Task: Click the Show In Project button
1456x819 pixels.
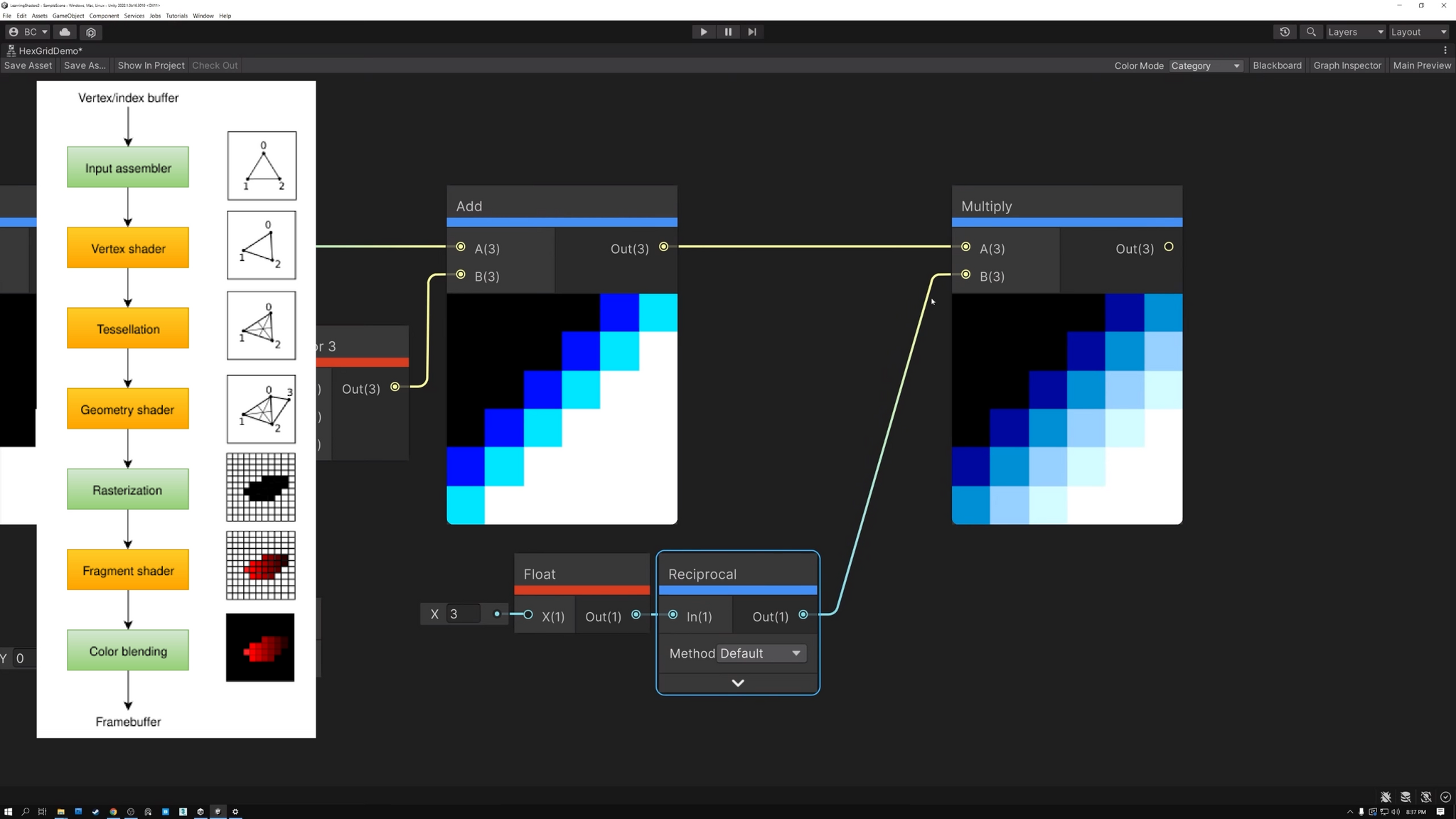Action: pyautogui.click(x=151, y=66)
